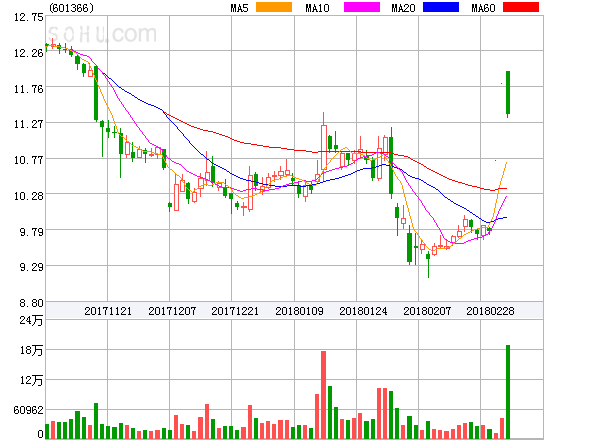
Task: Click the MA5 legend label
Action: click(239, 8)
